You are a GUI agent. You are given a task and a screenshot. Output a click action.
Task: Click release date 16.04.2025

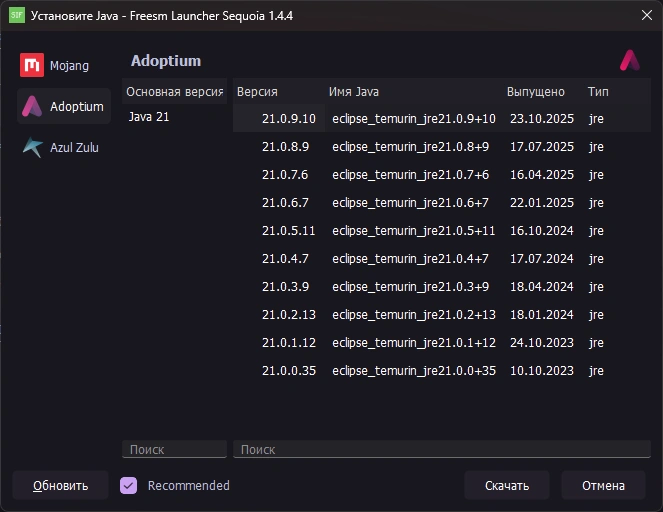pyautogui.click(x=542, y=174)
